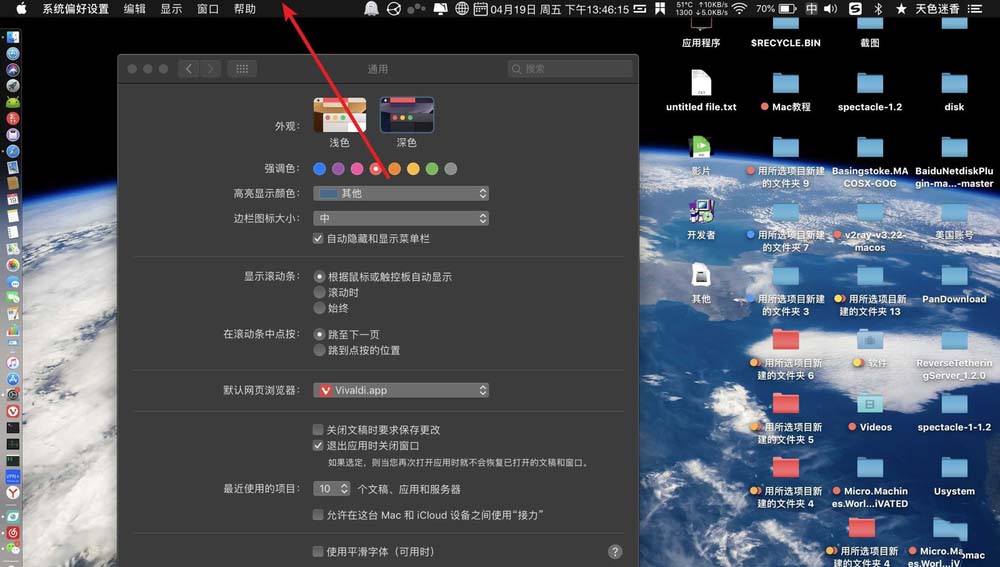
Task: Enable 关闭文稿时要求保存更改 checkbox
Action: tap(319, 430)
